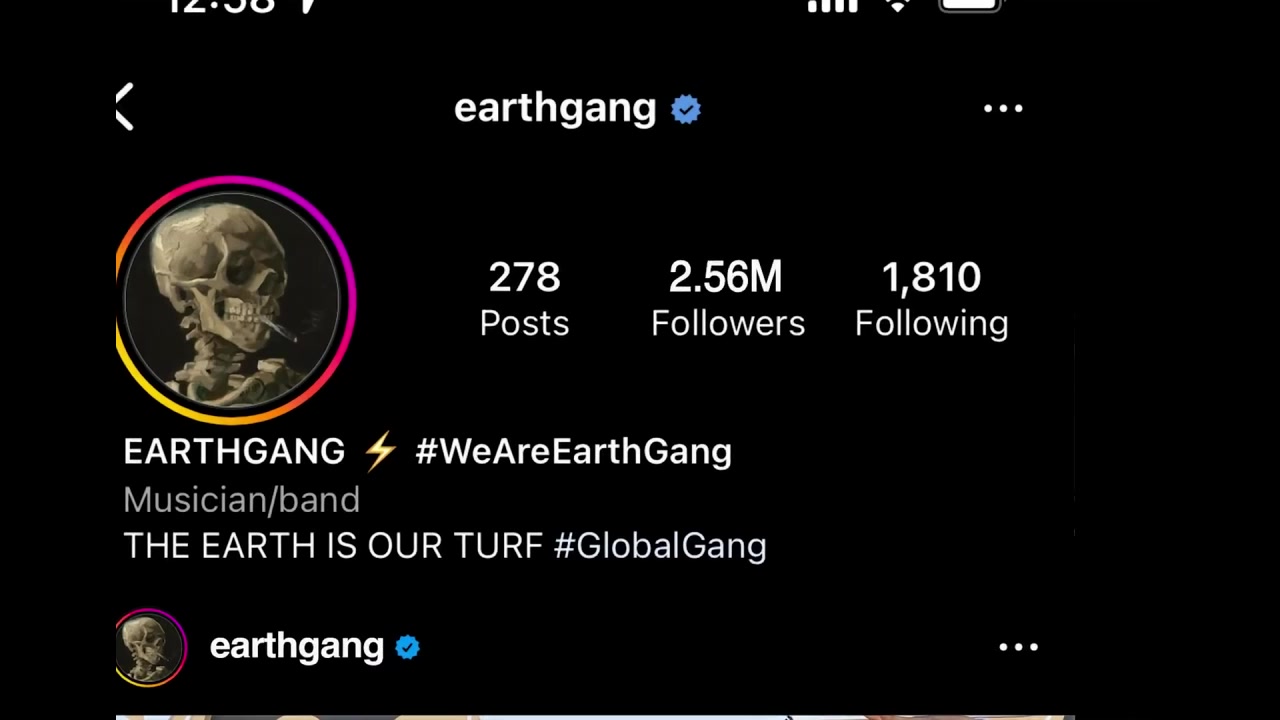This screenshot has width=1280, height=720.
Task: Open the earthgang story profile picture
Action: pyautogui.click(x=236, y=300)
